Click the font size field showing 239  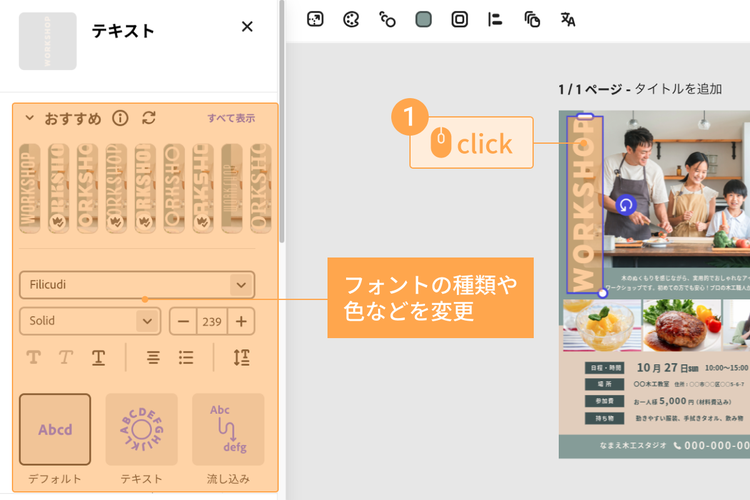212,321
